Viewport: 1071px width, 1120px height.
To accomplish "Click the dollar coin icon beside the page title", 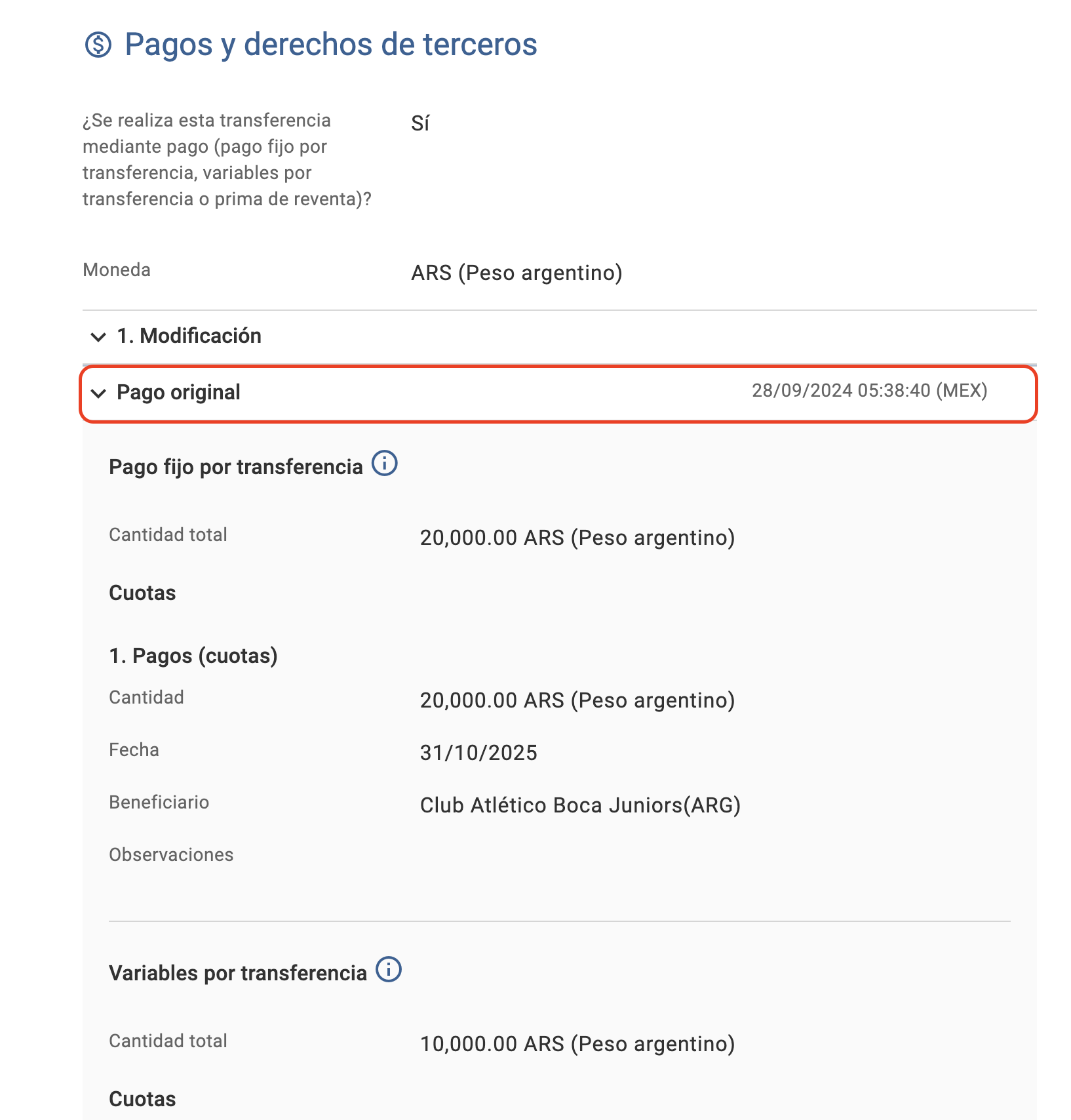I will 98,45.
